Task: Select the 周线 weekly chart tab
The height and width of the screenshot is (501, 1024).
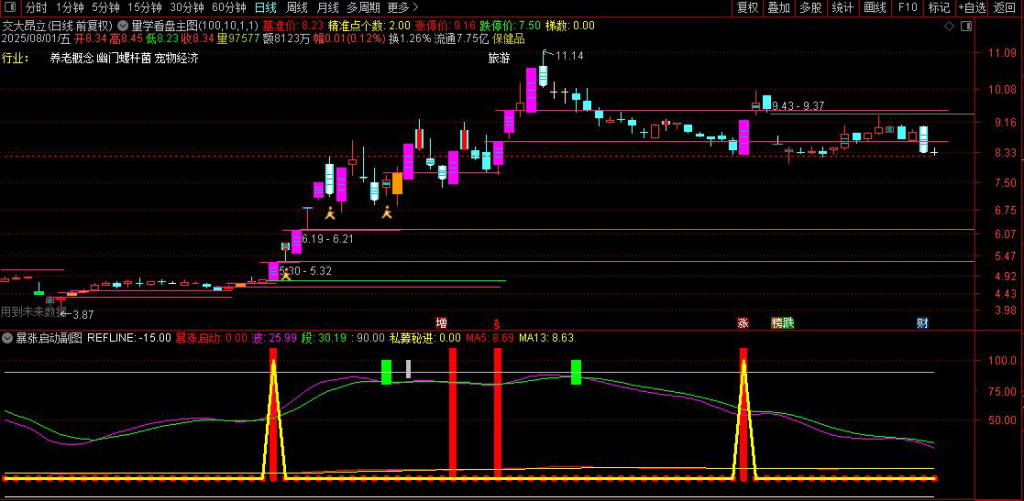Action: pyautogui.click(x=297, y=7)
